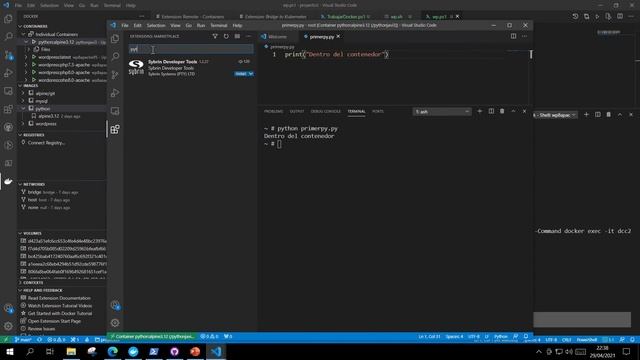Collapse the VOLUMES section

(32, 233)
